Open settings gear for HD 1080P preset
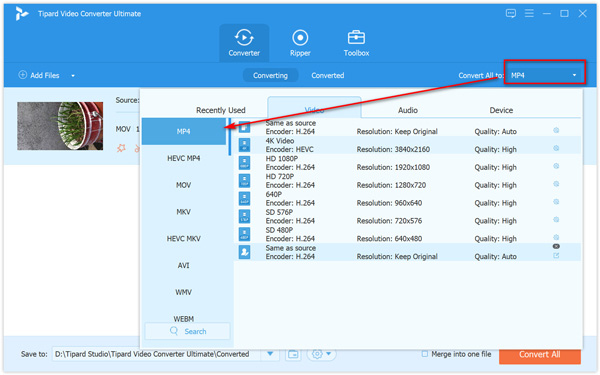 pos(556,166)
